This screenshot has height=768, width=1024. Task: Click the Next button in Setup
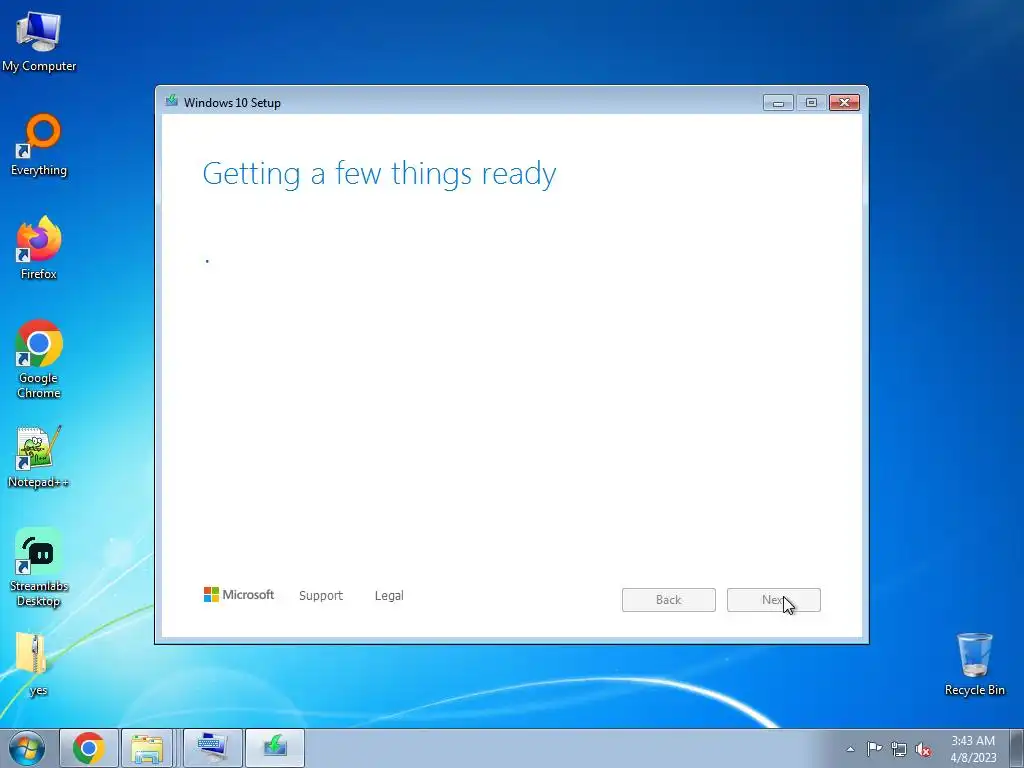774,600
